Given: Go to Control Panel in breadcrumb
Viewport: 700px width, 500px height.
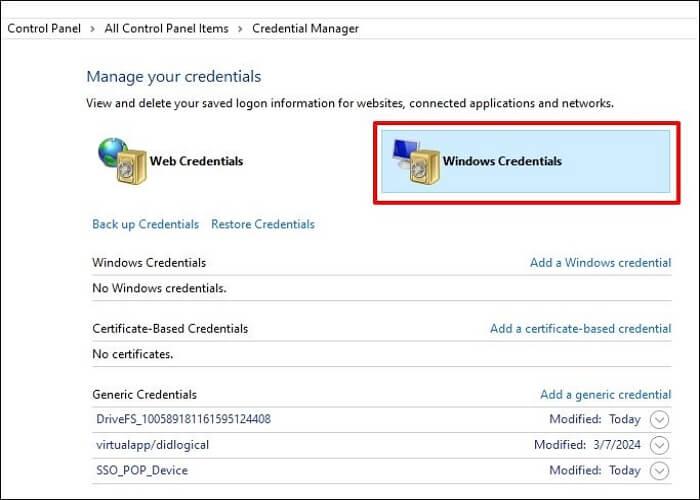Looking at the screenshot, I should click(x=44, y=29).
